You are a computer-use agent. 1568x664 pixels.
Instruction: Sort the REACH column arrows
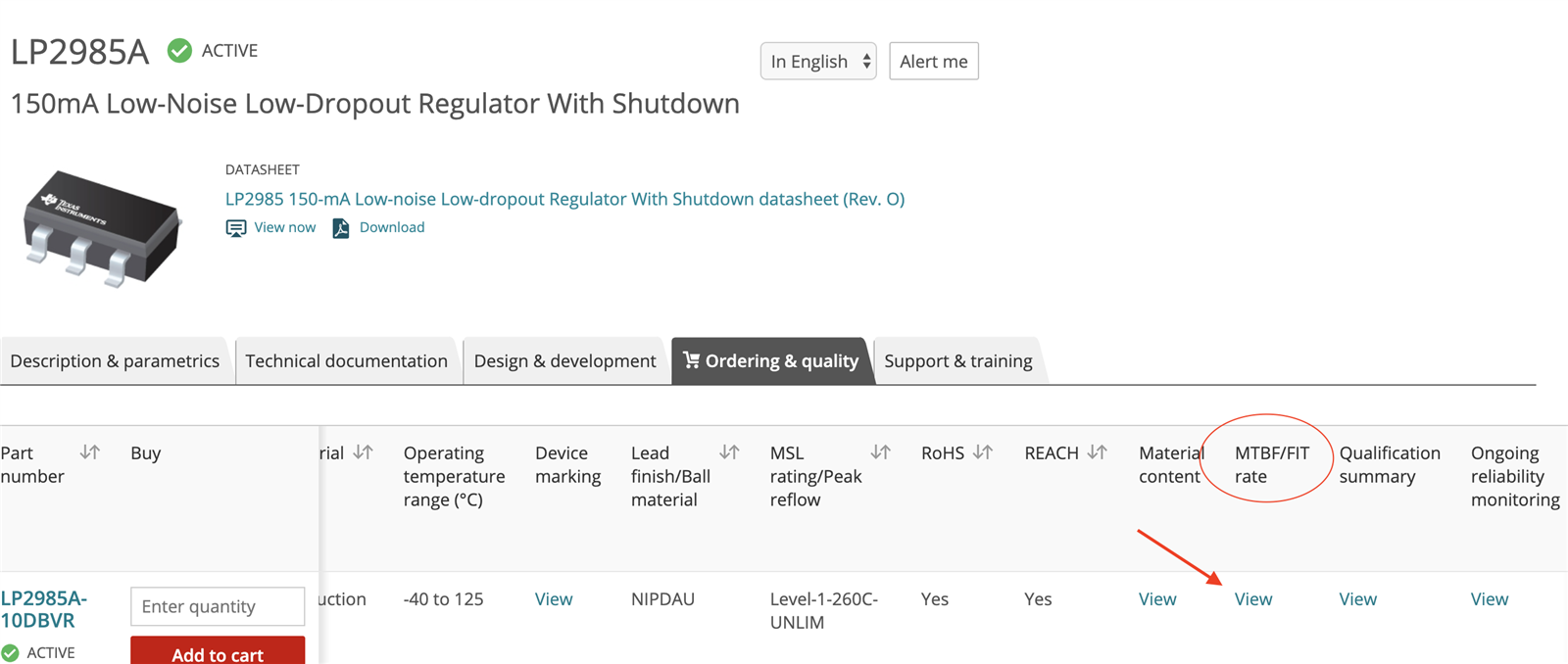(x=1098, y=452)
